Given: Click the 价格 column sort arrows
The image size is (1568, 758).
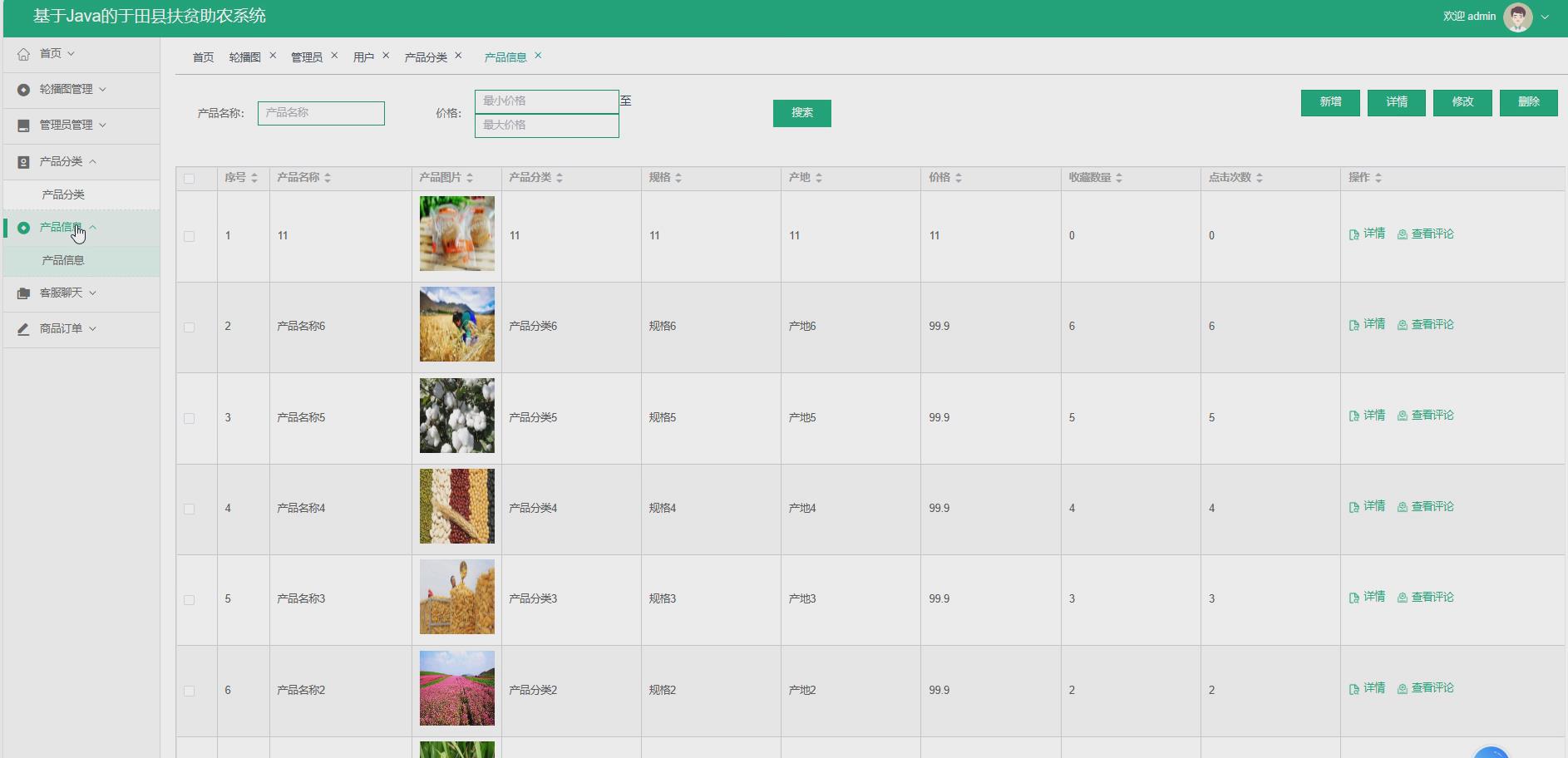Looking at the screenshot, I should (959, 177).
